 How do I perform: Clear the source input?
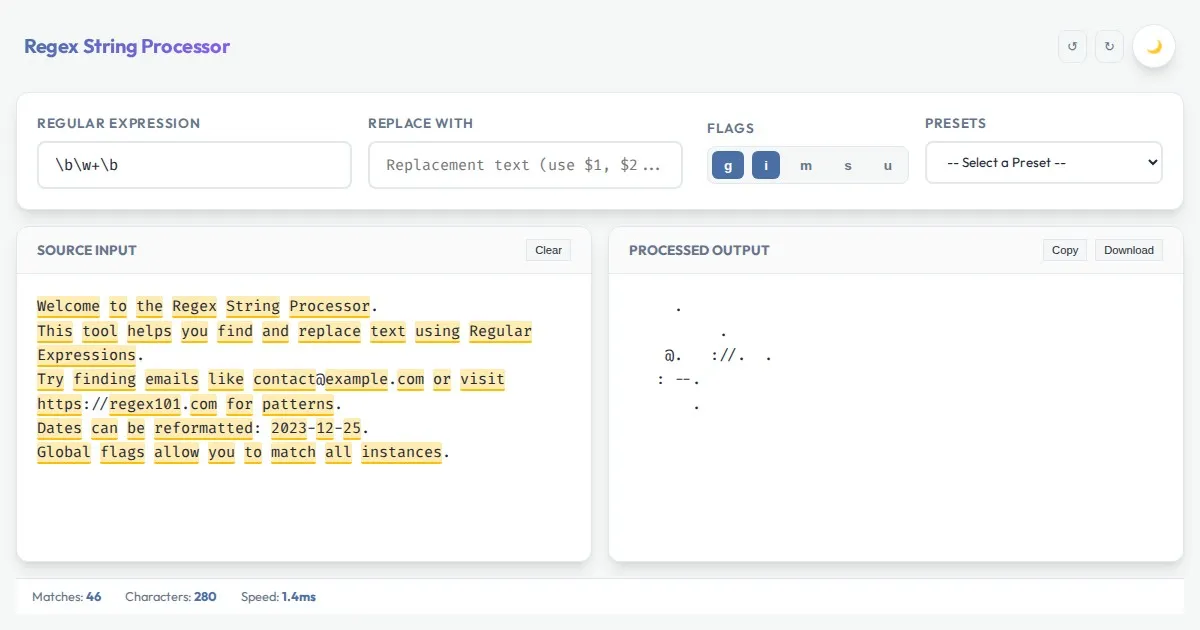548,250
